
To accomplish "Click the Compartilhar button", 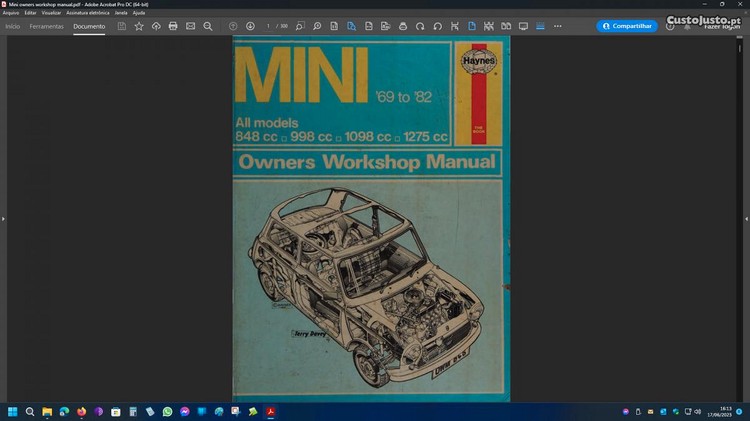I will 627,26.
